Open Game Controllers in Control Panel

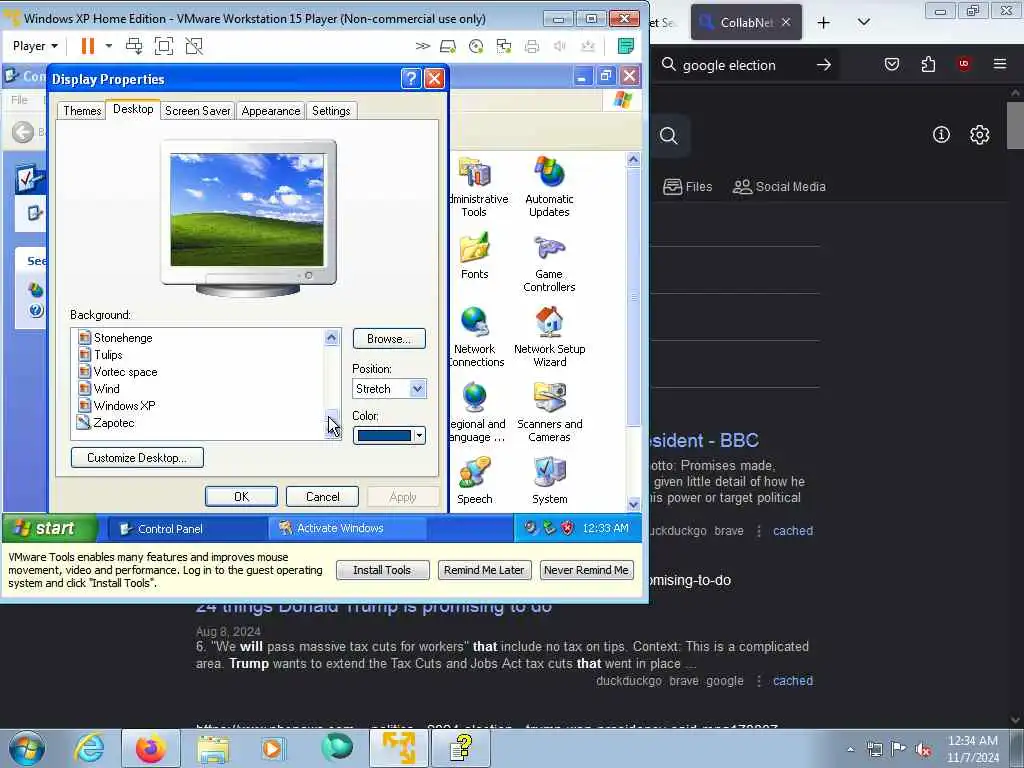(549, 264)
